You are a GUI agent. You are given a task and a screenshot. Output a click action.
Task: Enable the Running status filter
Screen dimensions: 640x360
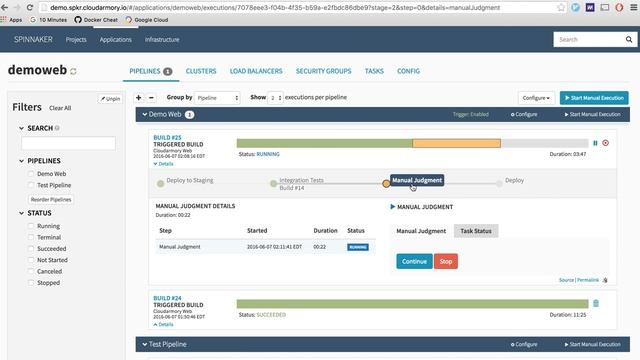point(31,226)
